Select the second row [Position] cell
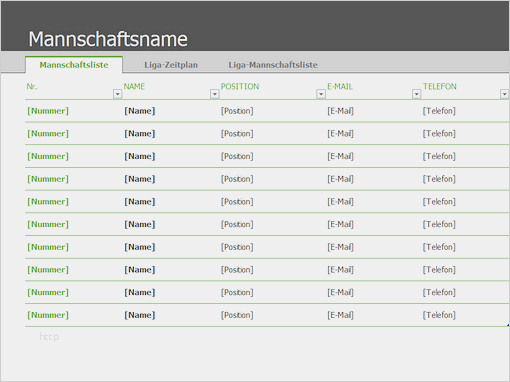This screenshot has height=382, width=510. (x=237, y=134)
